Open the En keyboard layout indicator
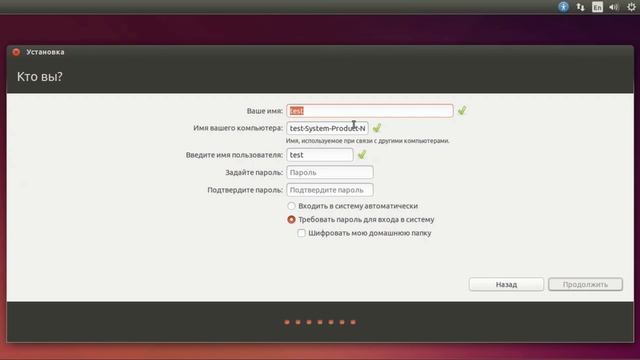Image resolution: width=640 pixels, height=360 pixels. (597, 7)
